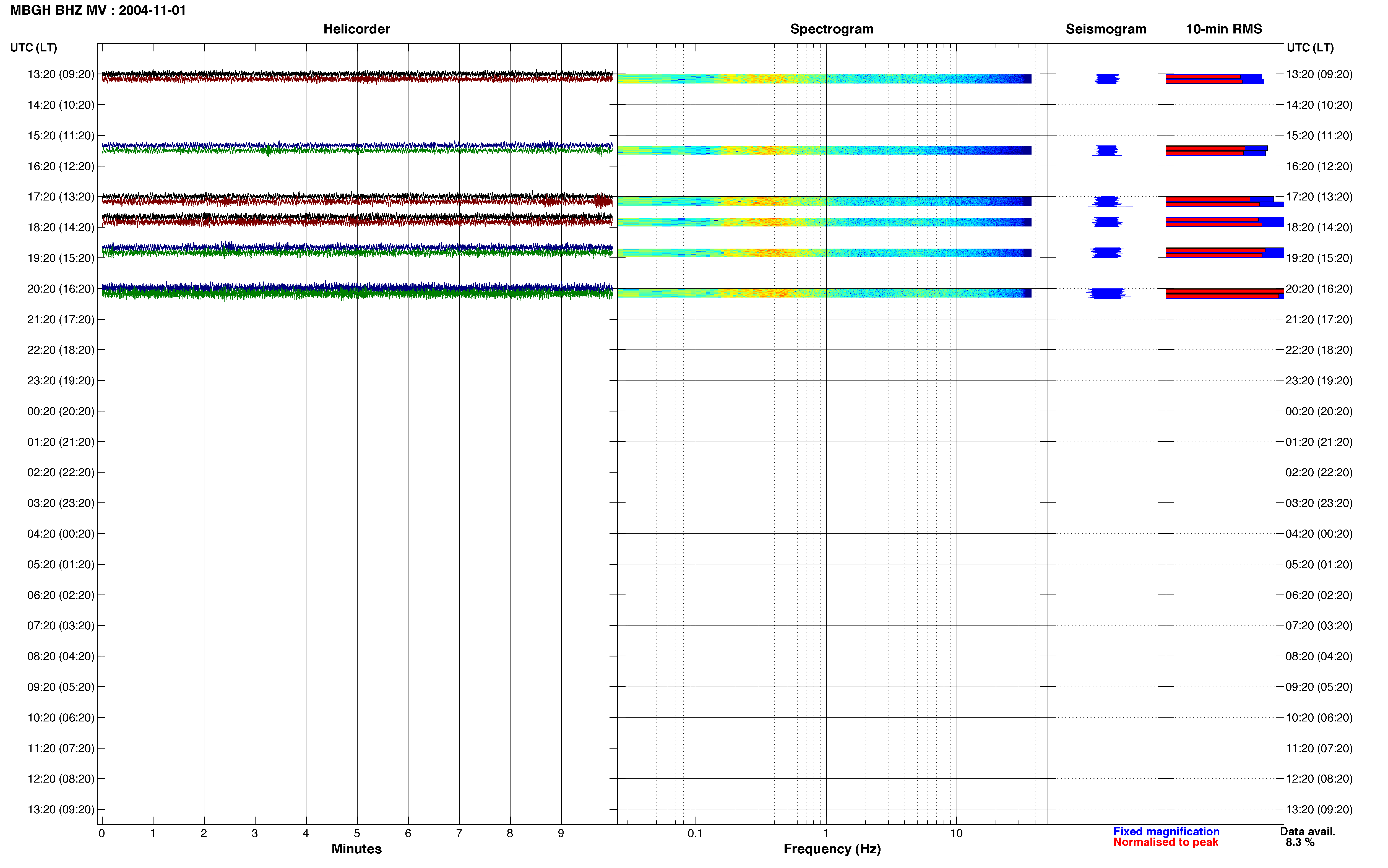Click the 'Seismogram' panel heading

1106,29
